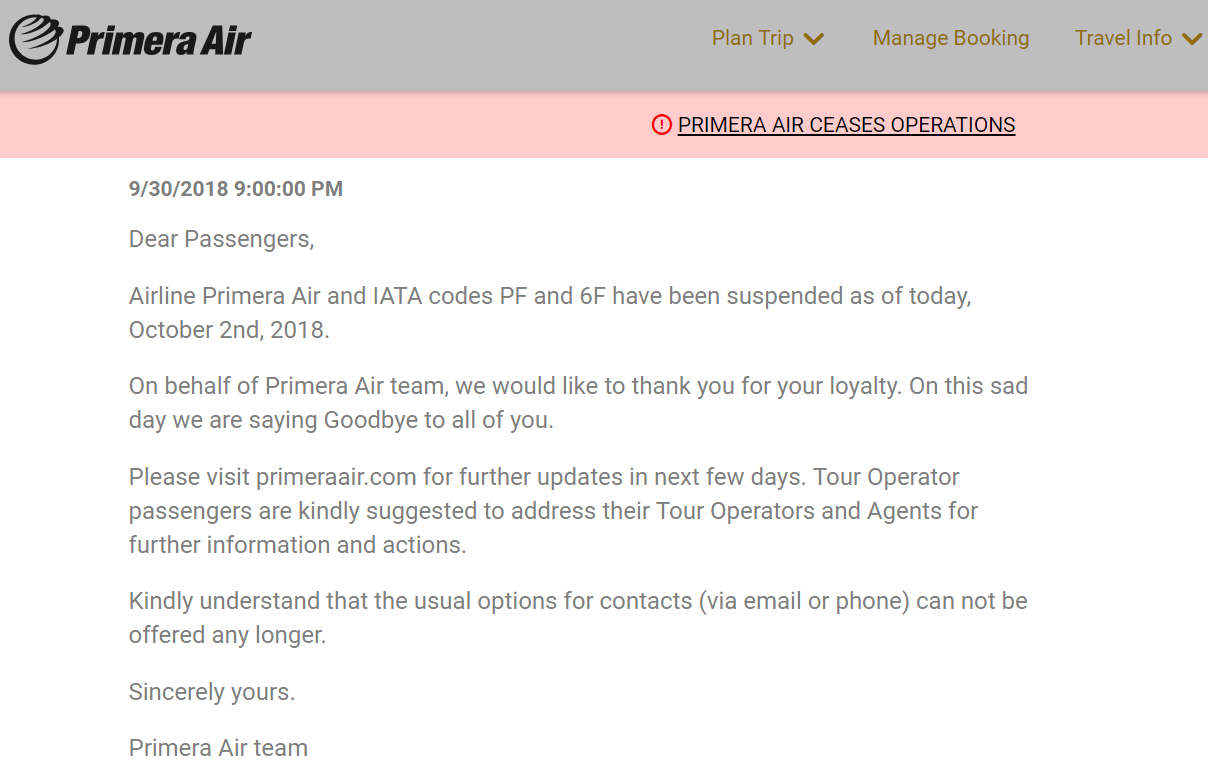Click the Primera Air globe logo icon
The height and width of the screenshot is (772, 1208).
point(36,40)
